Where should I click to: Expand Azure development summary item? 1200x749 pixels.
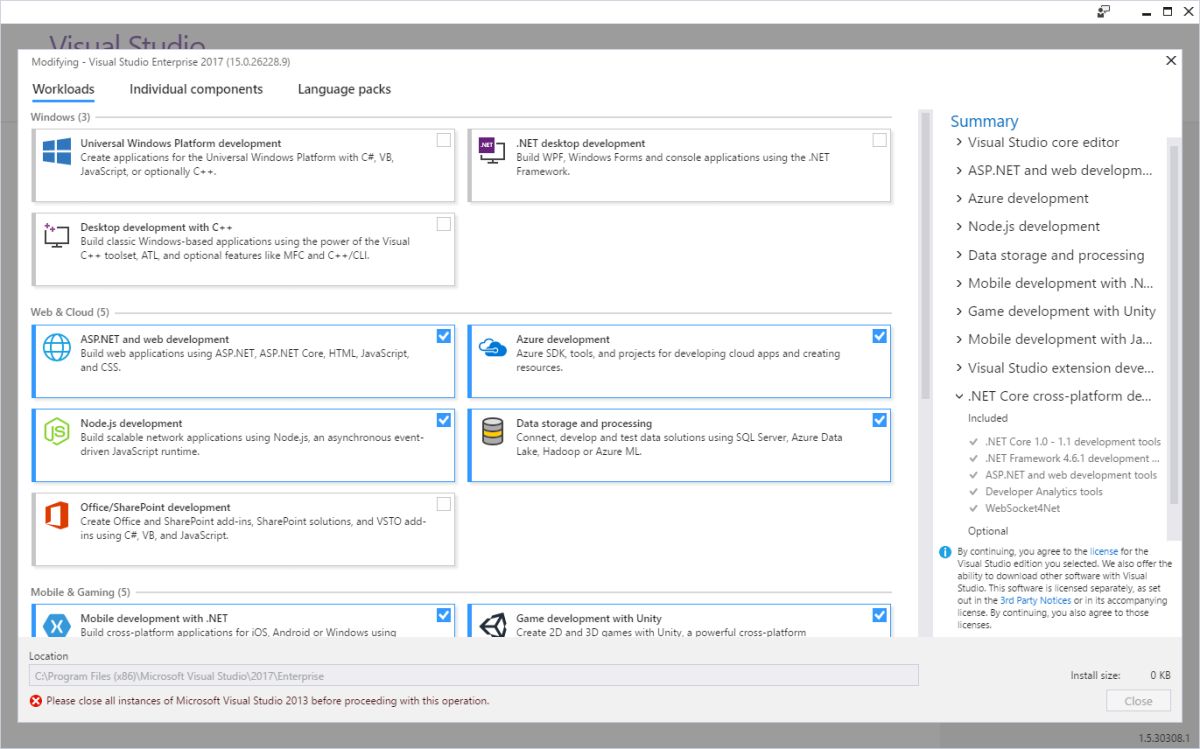(960, 198)
